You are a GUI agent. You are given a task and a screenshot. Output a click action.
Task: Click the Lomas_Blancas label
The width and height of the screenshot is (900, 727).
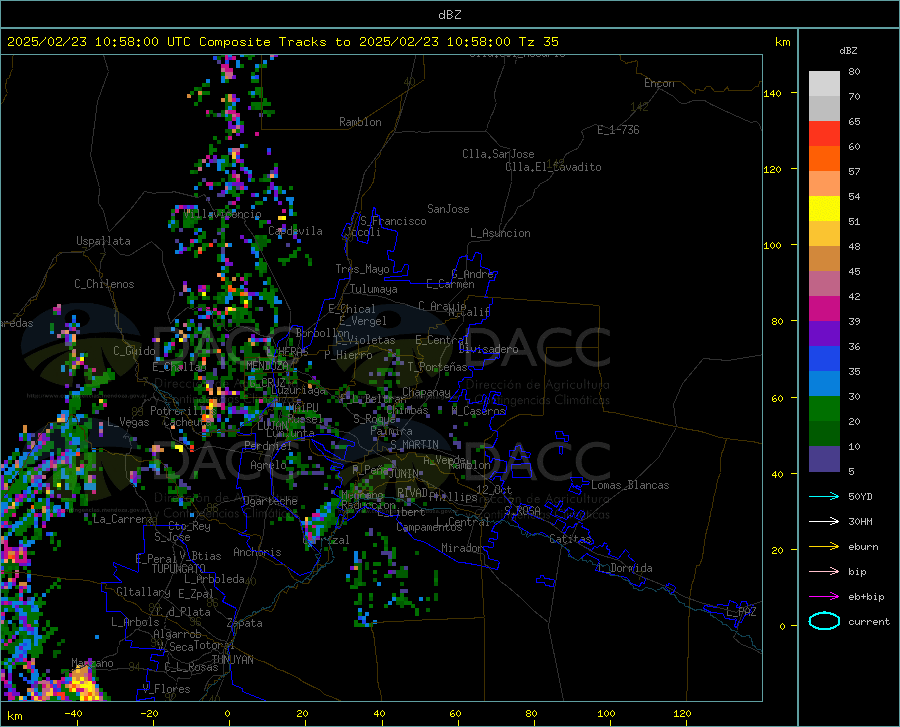click(x=630, y=485)
